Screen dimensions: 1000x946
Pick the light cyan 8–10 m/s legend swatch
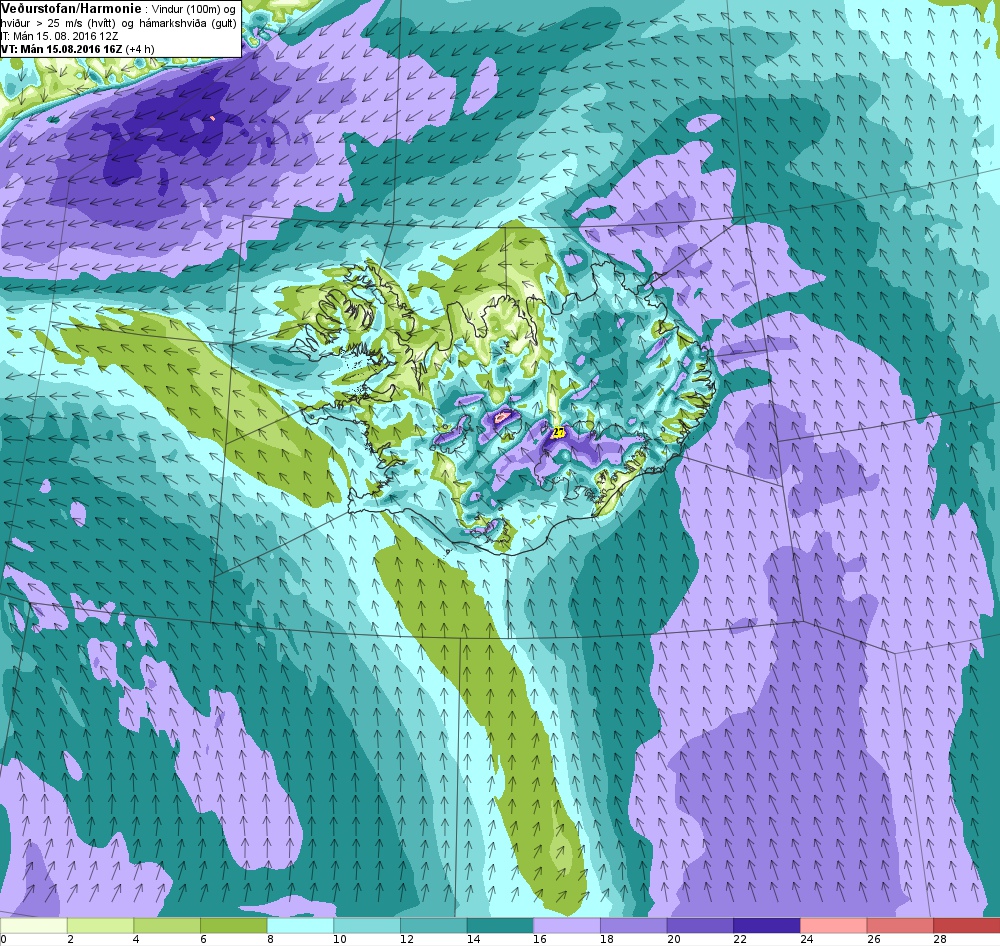(x=300, y=926)
